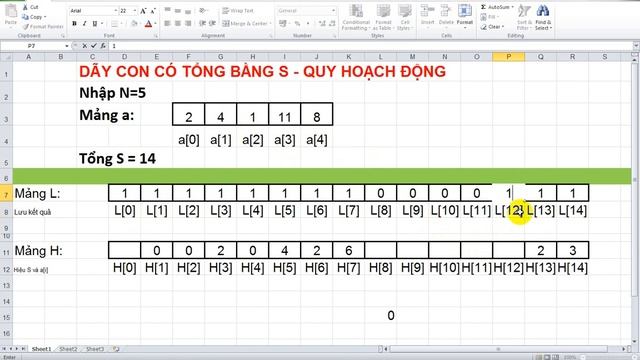Click the Fill button in Editing
Image resolution: width=640 pixels, height=360 pixels.
(x=489, y=17)
